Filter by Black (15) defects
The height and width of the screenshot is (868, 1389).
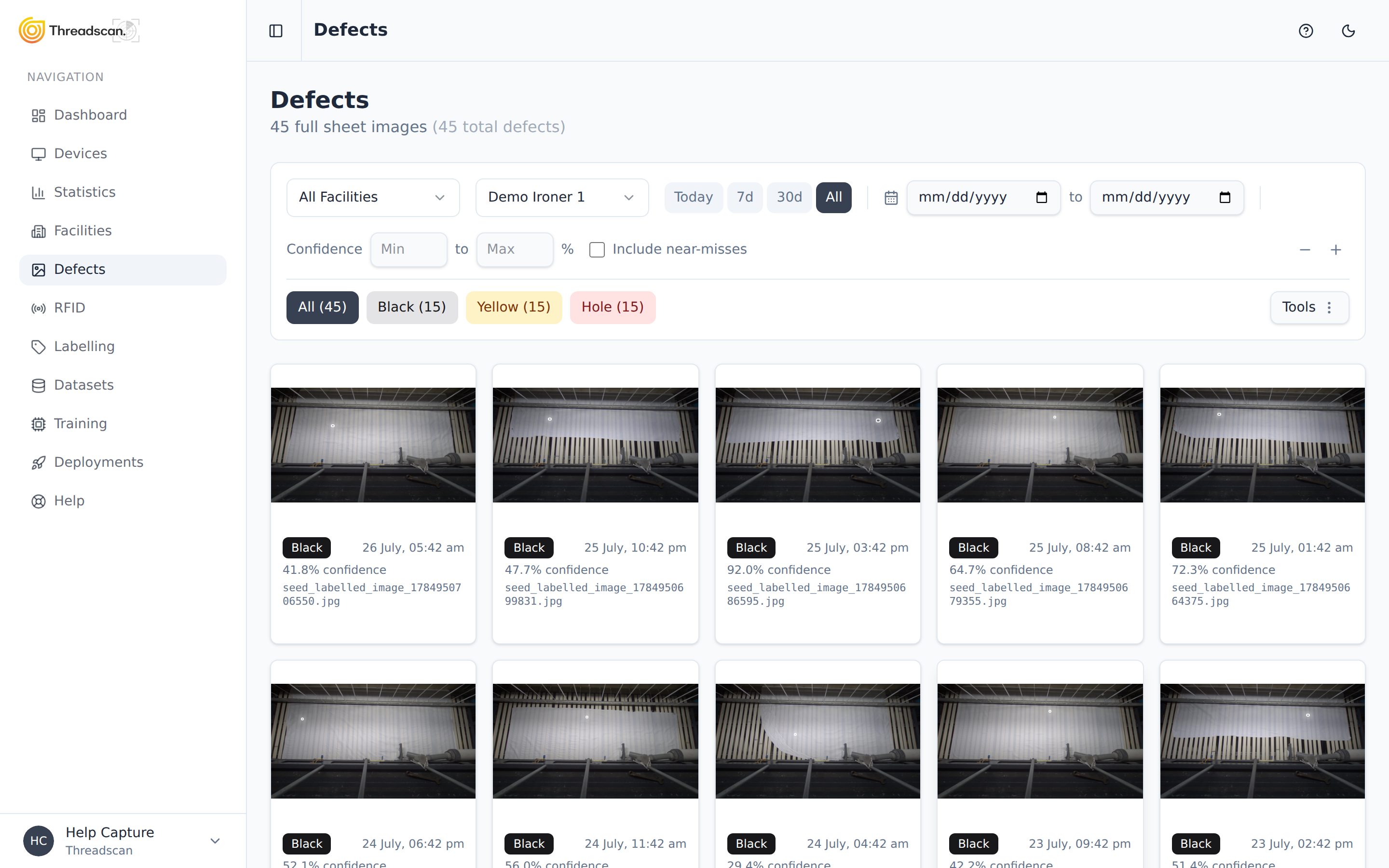[x=411, y=308]
